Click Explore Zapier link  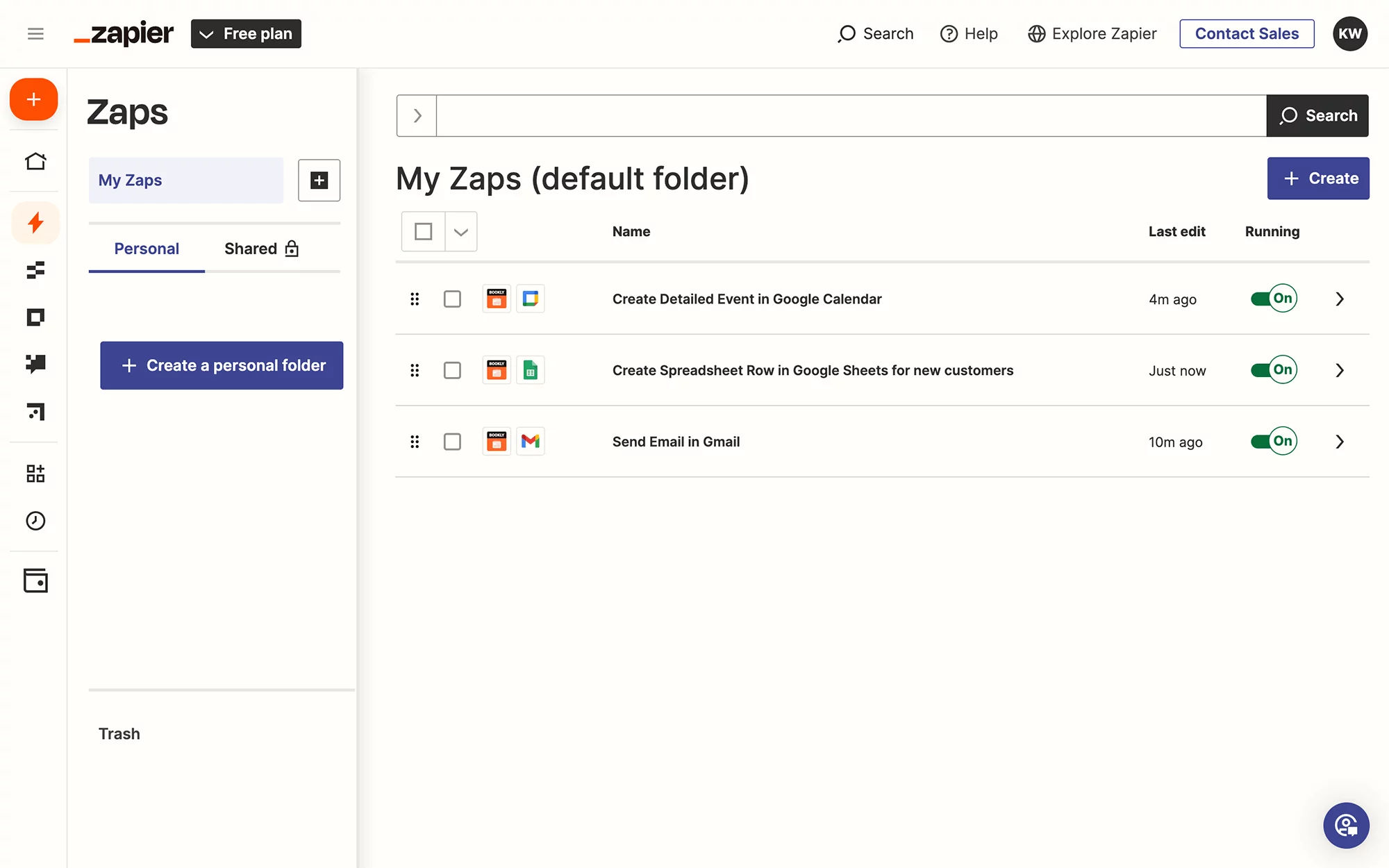coord(1092,33)
